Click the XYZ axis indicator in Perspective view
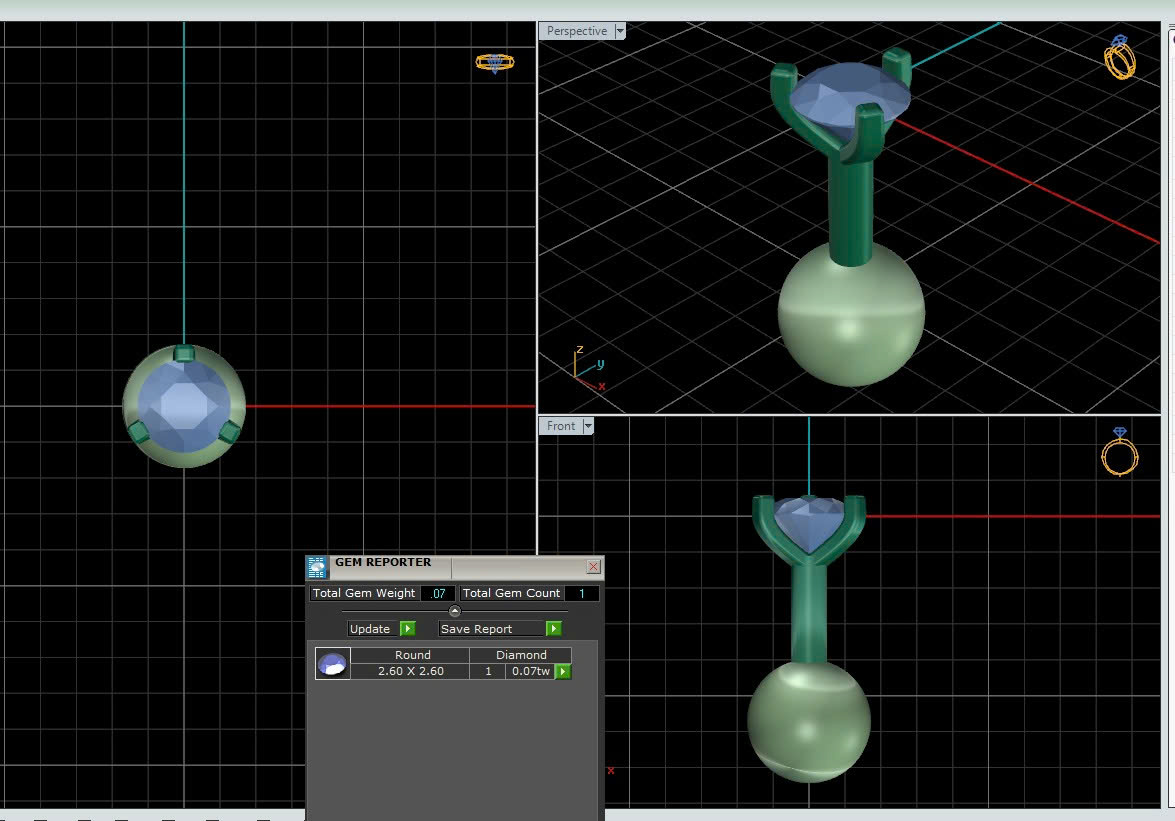Image resolution: width=1175 pixels, height=821 pixels. 587,370
